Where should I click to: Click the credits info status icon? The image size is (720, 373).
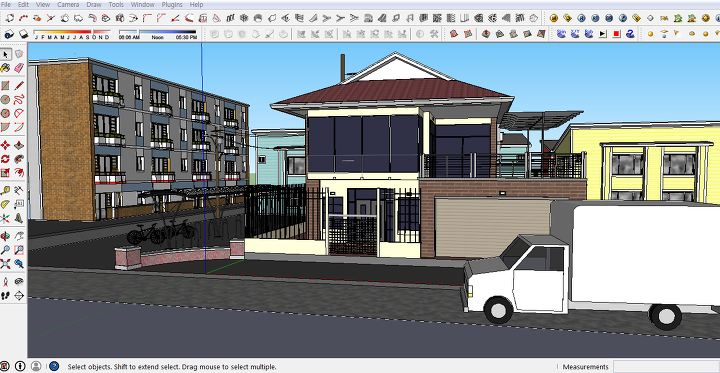(x=20, y=366)
